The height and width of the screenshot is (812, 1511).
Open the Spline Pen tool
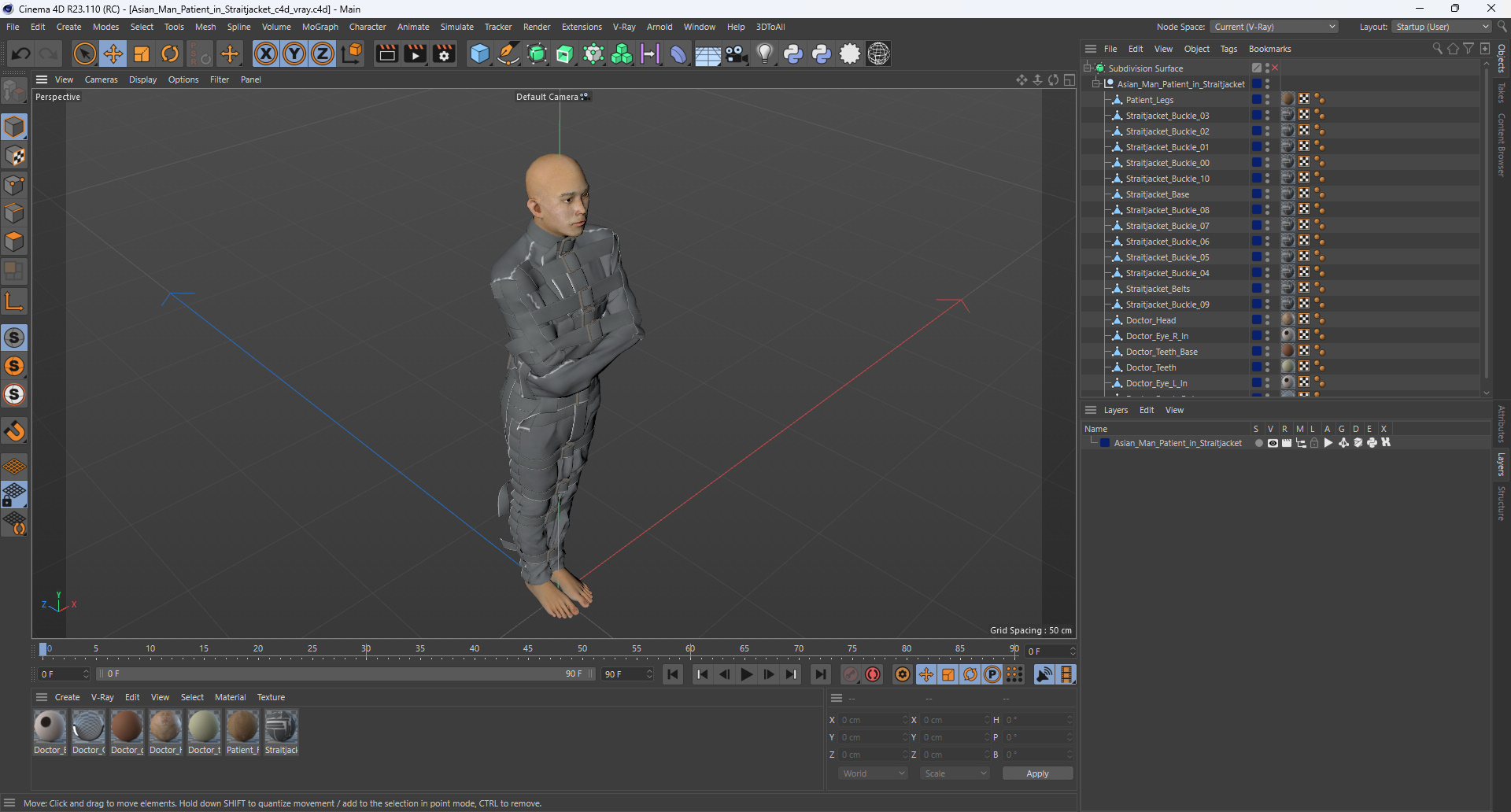(508, 54)
